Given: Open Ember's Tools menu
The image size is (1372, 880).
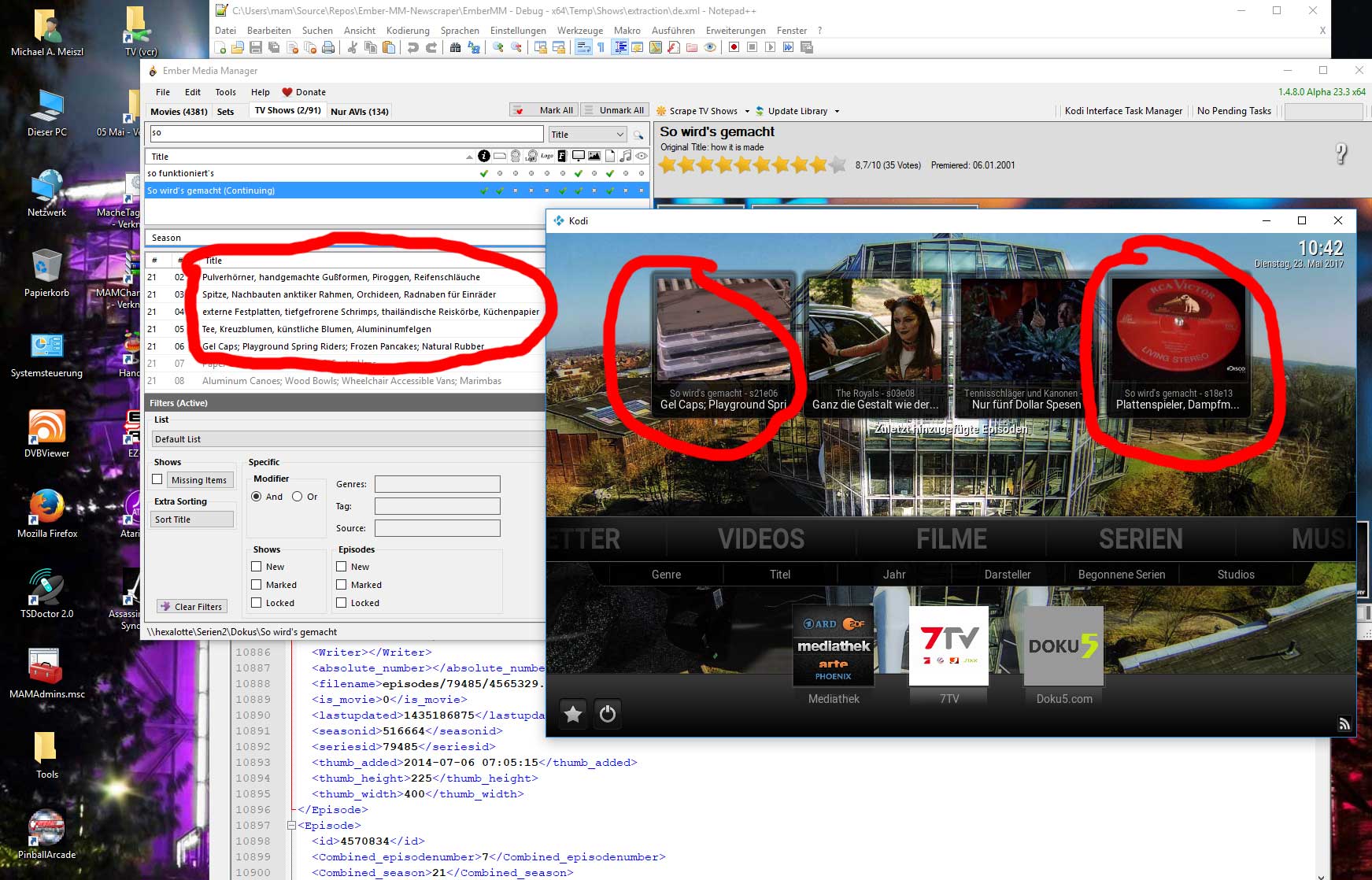Looking at the screenshot, I should click(225, 92).
